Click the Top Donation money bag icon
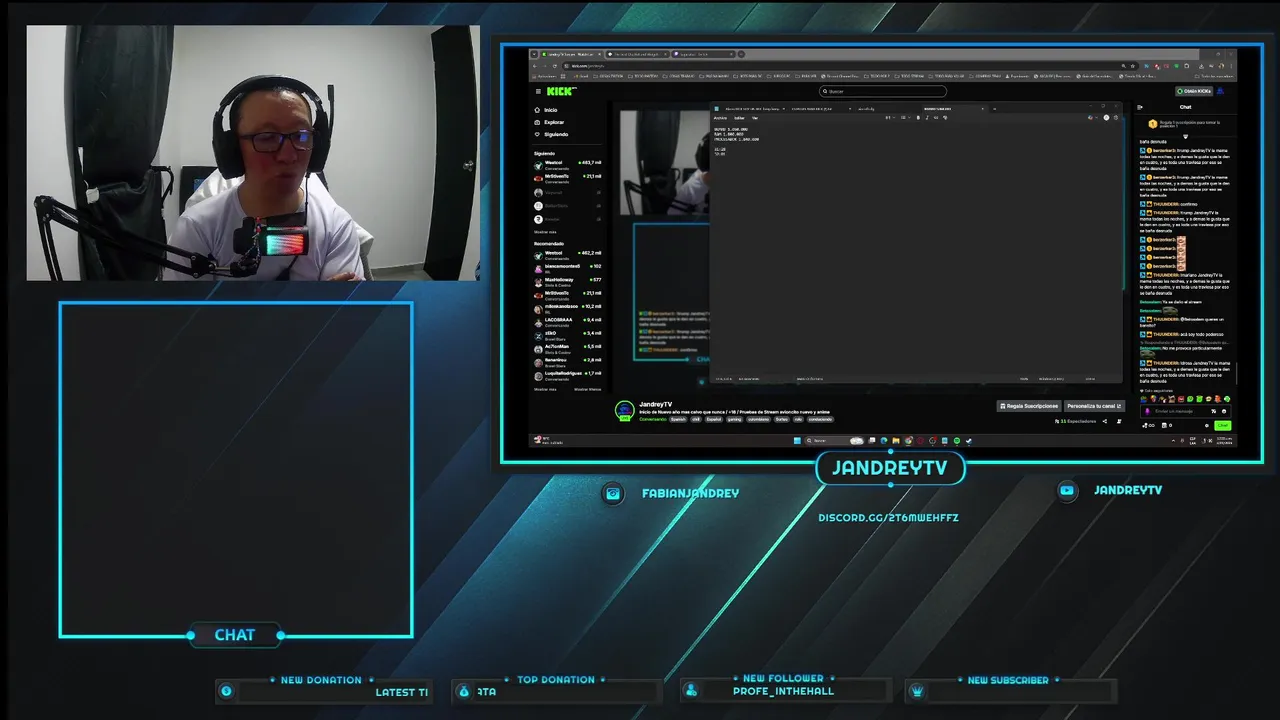 click(463, 691)
